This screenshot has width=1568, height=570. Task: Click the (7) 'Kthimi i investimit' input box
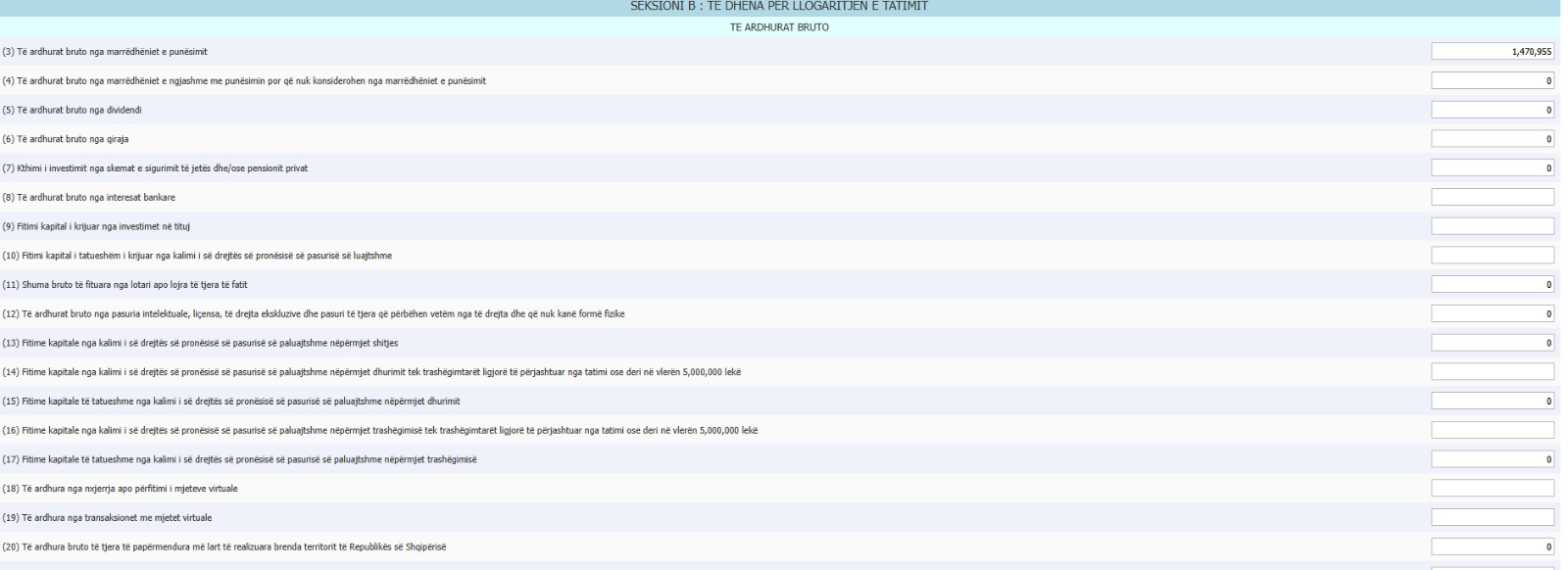1492,168
